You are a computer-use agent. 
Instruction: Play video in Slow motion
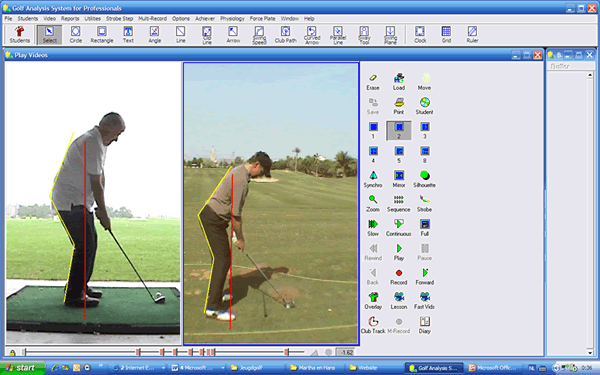click(x=373, y=228)
